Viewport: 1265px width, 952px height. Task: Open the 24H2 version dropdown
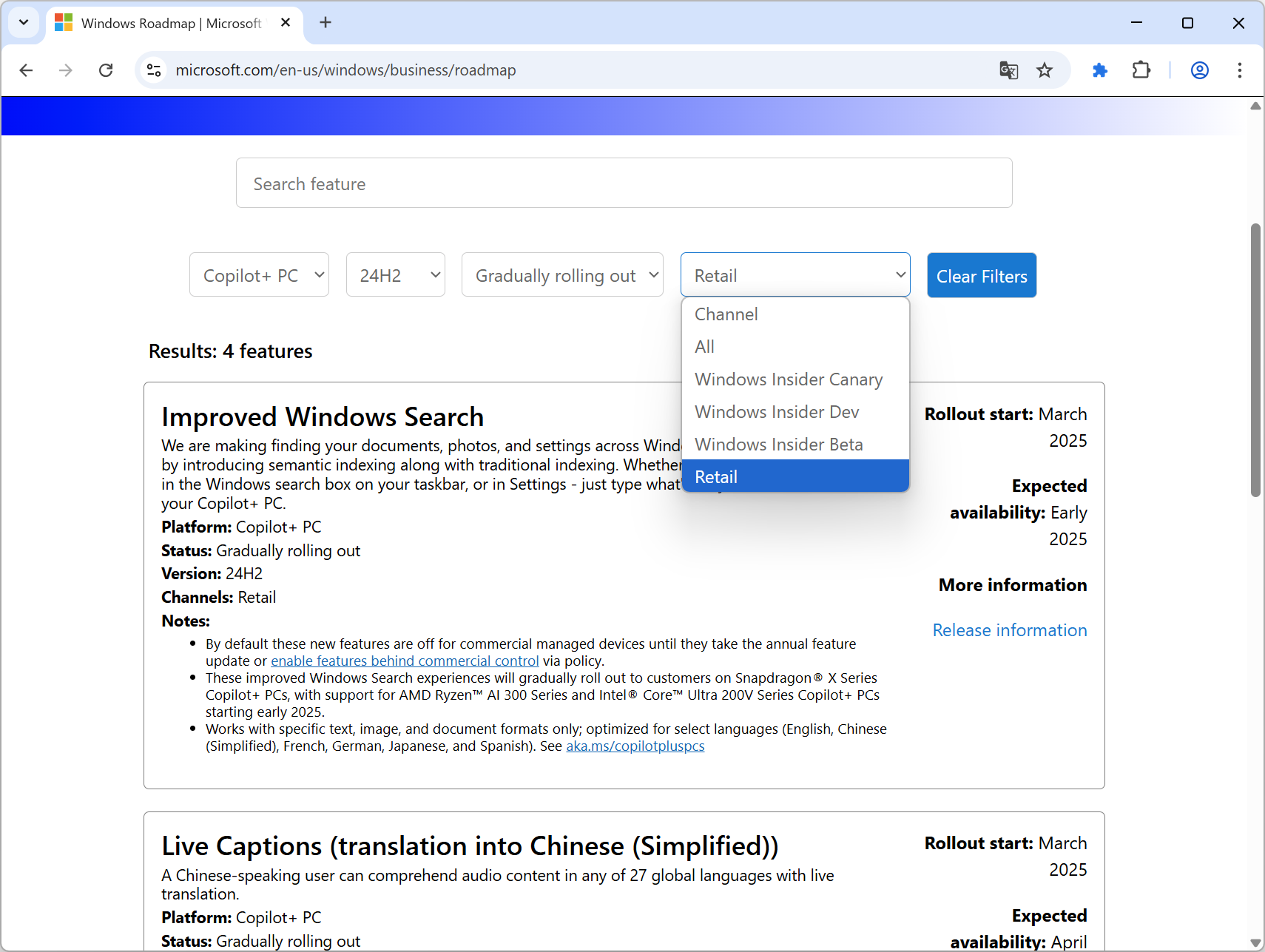(x=396, y=274)
